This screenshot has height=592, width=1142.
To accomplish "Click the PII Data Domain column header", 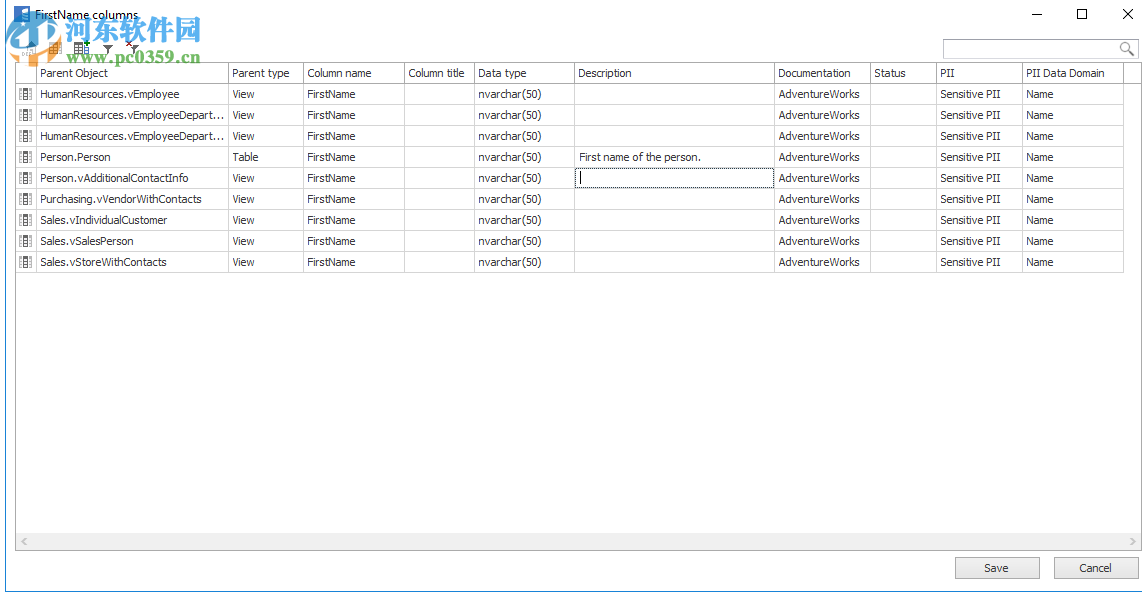I will coord(1073,73).
